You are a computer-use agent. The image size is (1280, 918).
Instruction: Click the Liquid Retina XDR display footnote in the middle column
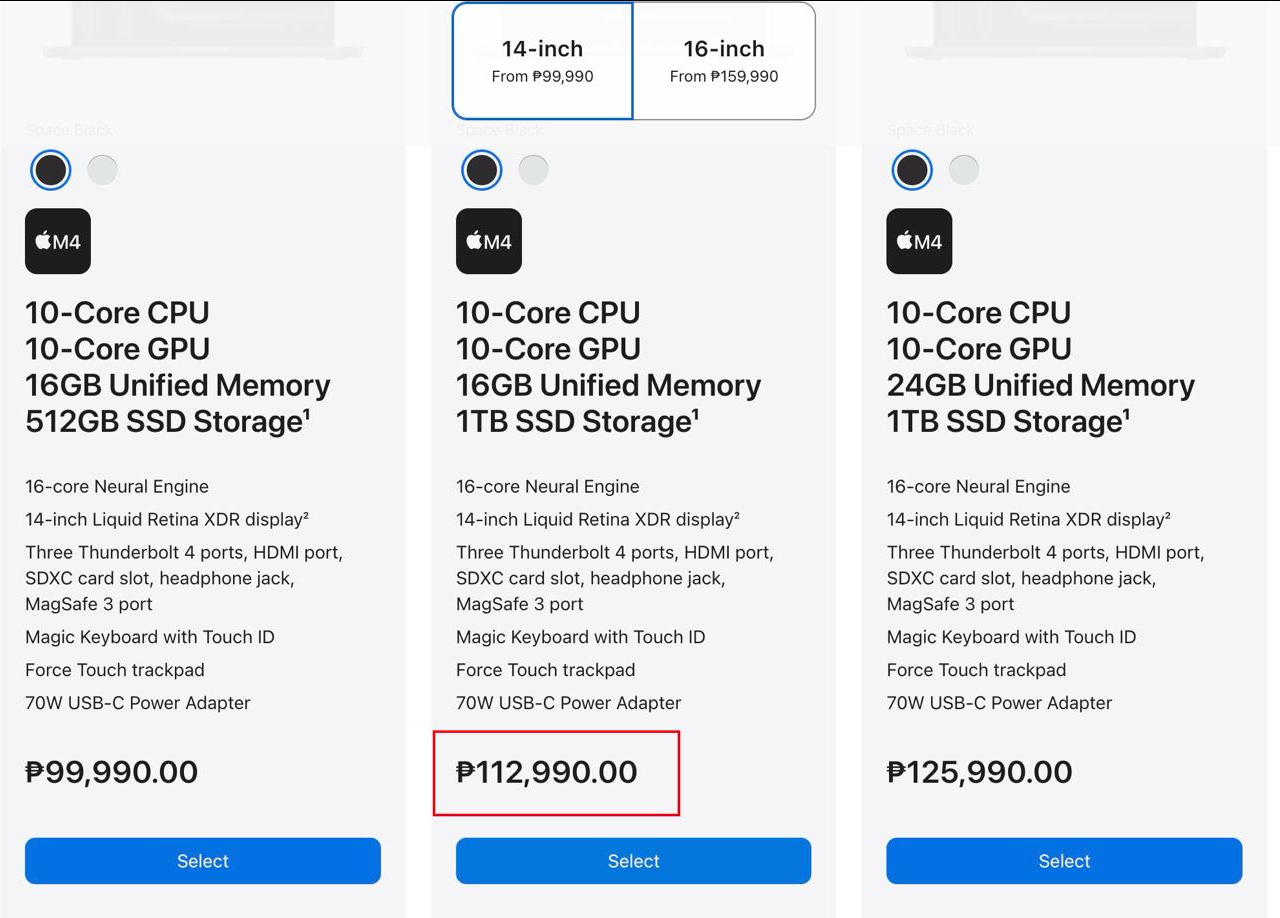[598, 519]
